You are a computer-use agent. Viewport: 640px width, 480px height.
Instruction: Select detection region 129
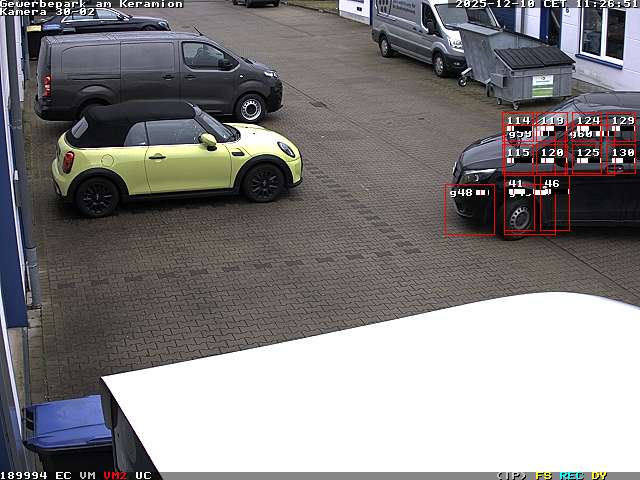pyautogui.click(x=622, y=127)
